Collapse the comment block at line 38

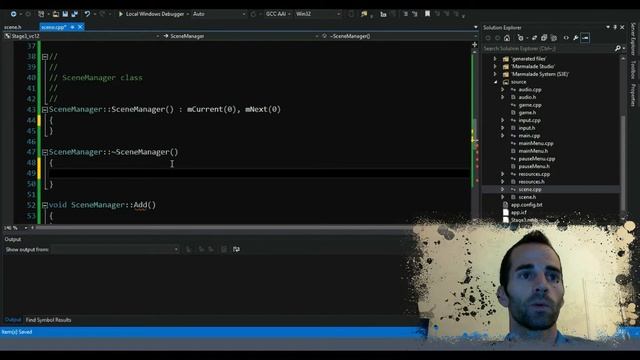45,57
